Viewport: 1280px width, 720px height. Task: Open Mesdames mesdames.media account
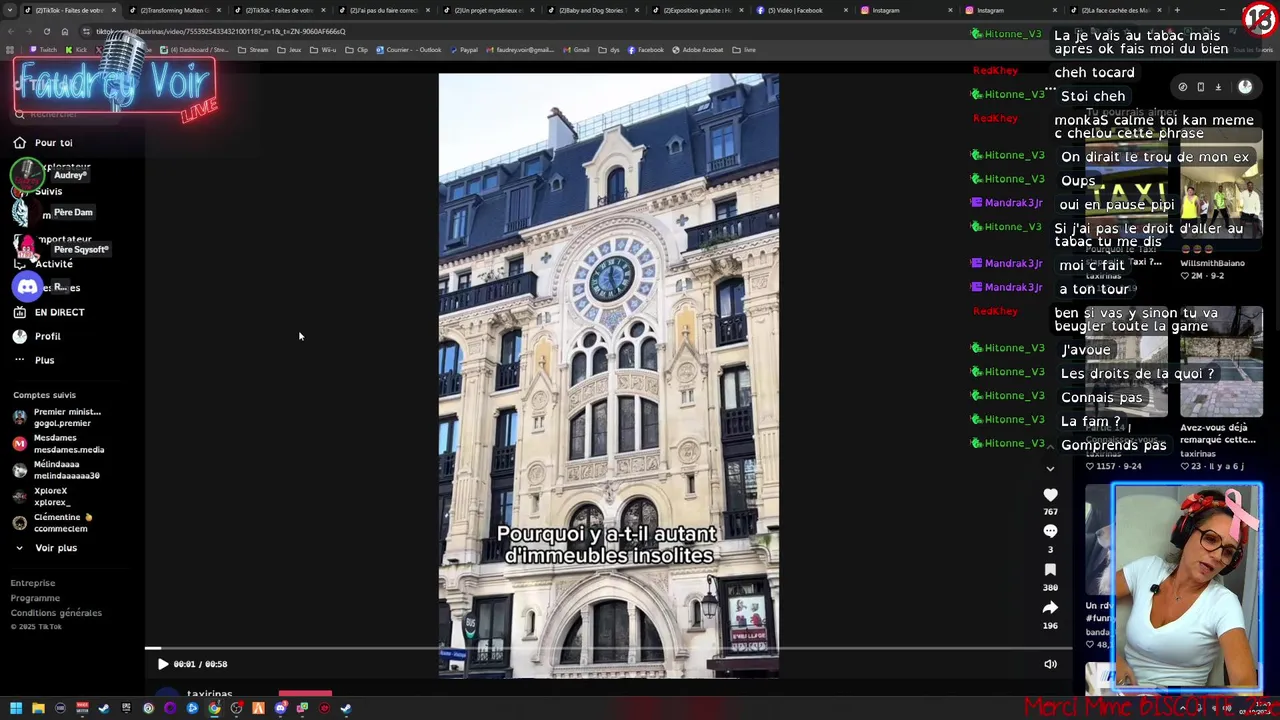(x=58, y=444)
